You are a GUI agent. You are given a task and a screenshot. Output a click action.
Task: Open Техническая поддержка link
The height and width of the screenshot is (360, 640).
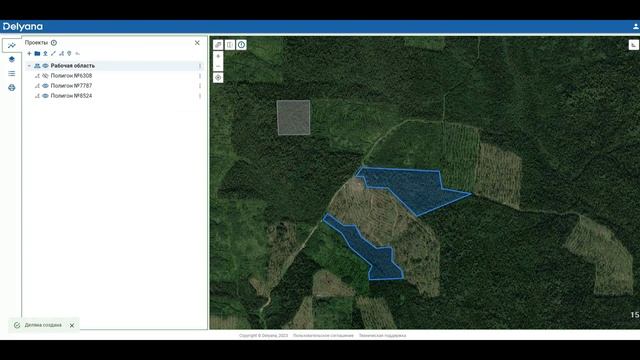tap(382, 336)
